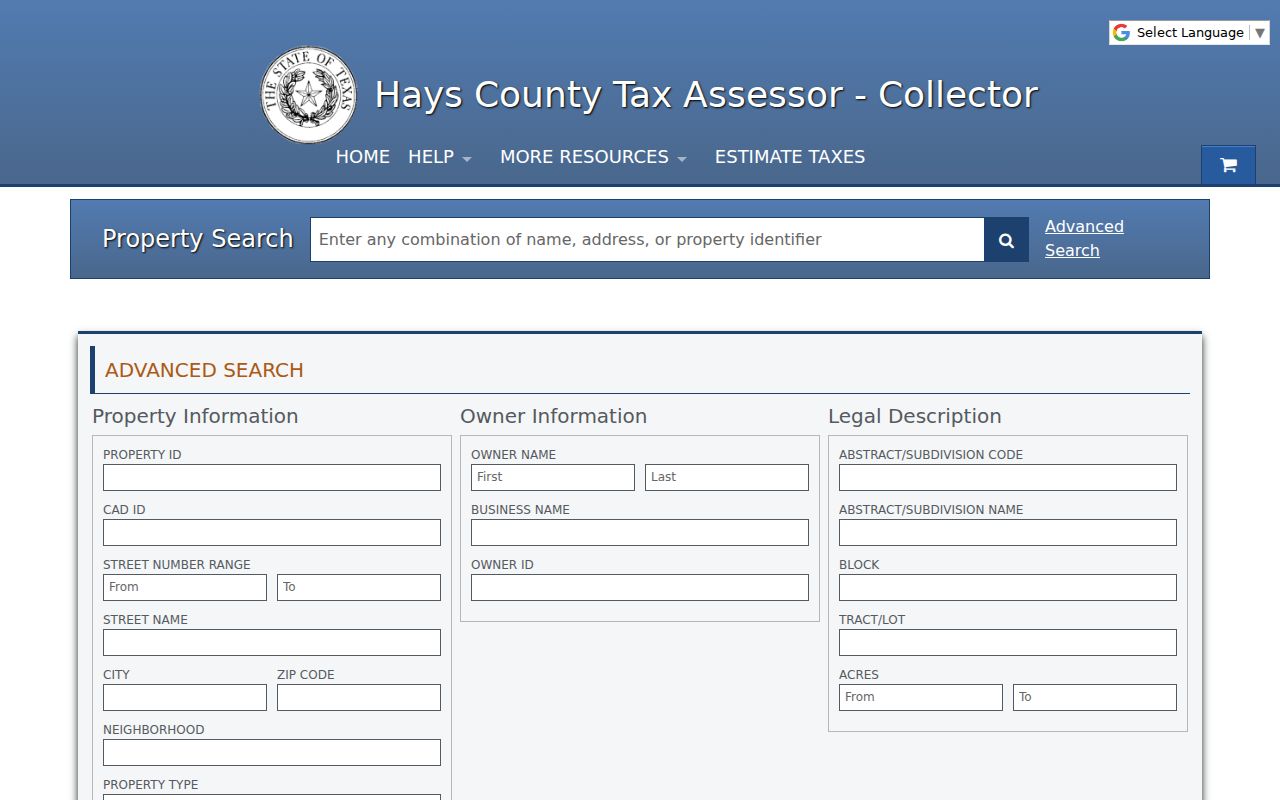Click the CAD ID field
This screenshot has width=1280, height=800.
tap(272, 532)
